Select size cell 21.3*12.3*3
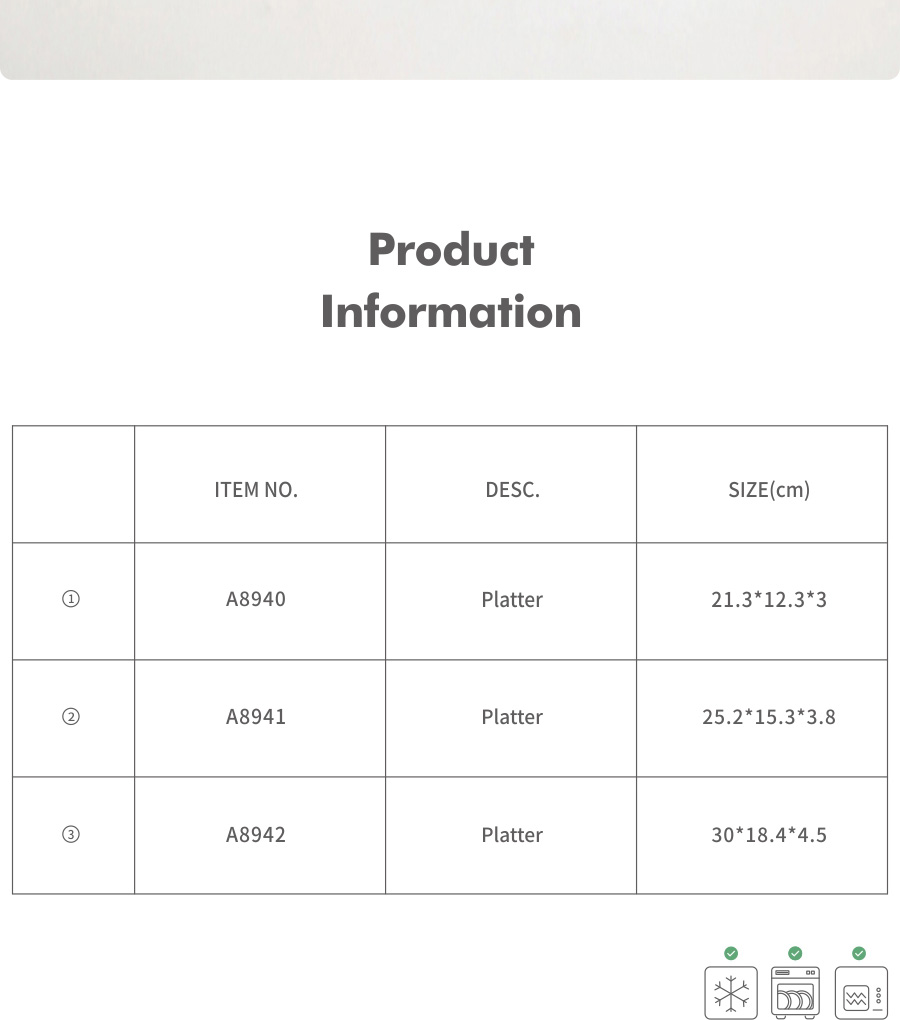900x1020 pixels. point(768,600)
